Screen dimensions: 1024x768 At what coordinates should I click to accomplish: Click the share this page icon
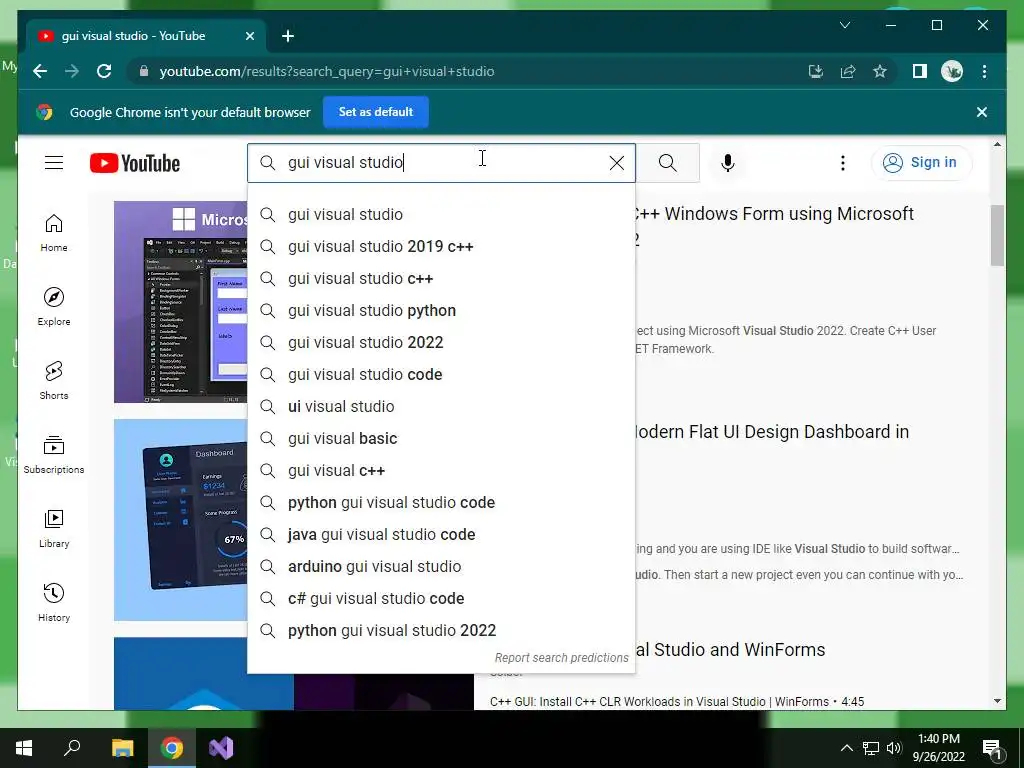click(x=848, y=71)
